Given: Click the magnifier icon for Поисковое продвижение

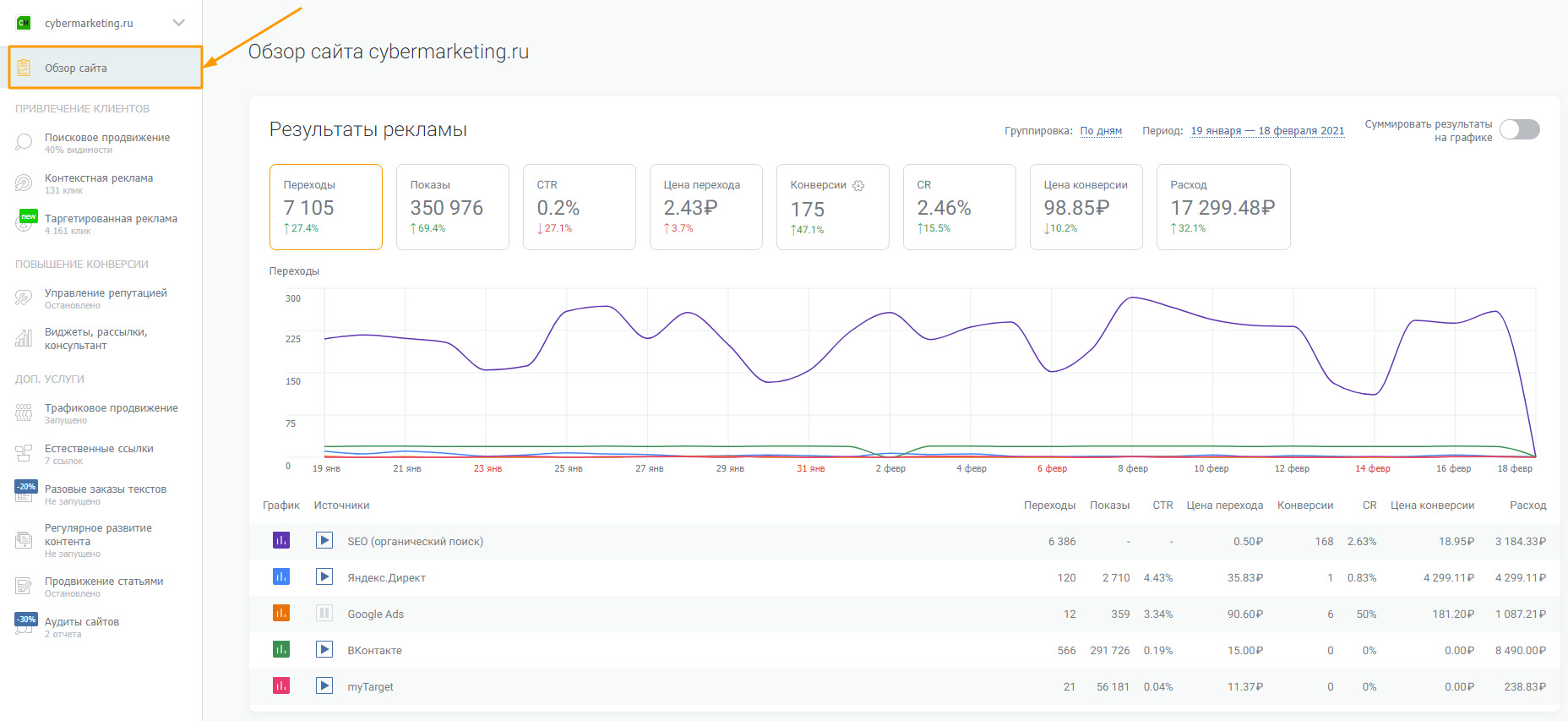Looking at the screenshot, I should click(24, 142).
